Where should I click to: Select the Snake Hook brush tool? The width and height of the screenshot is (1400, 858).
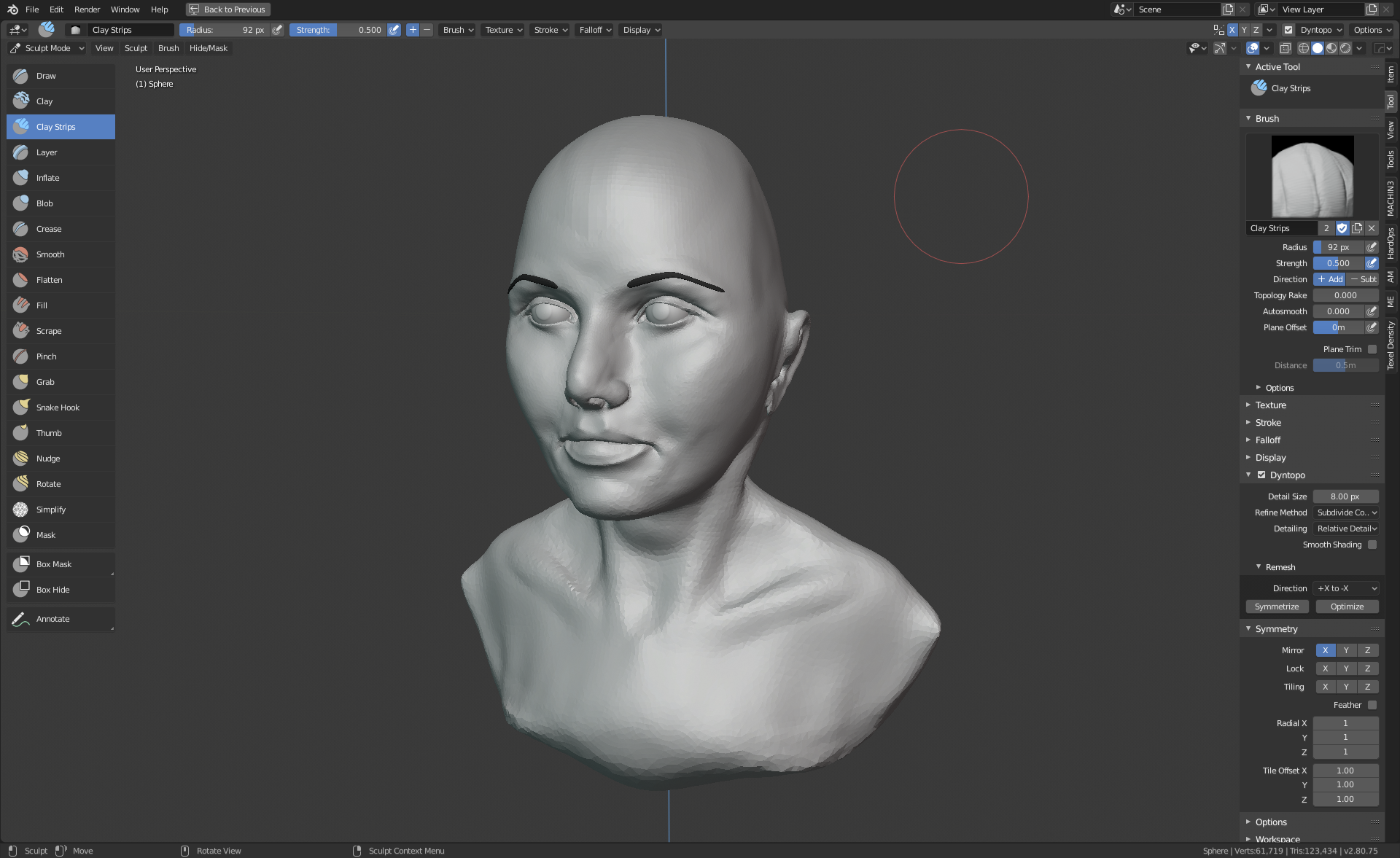[58, 407]
